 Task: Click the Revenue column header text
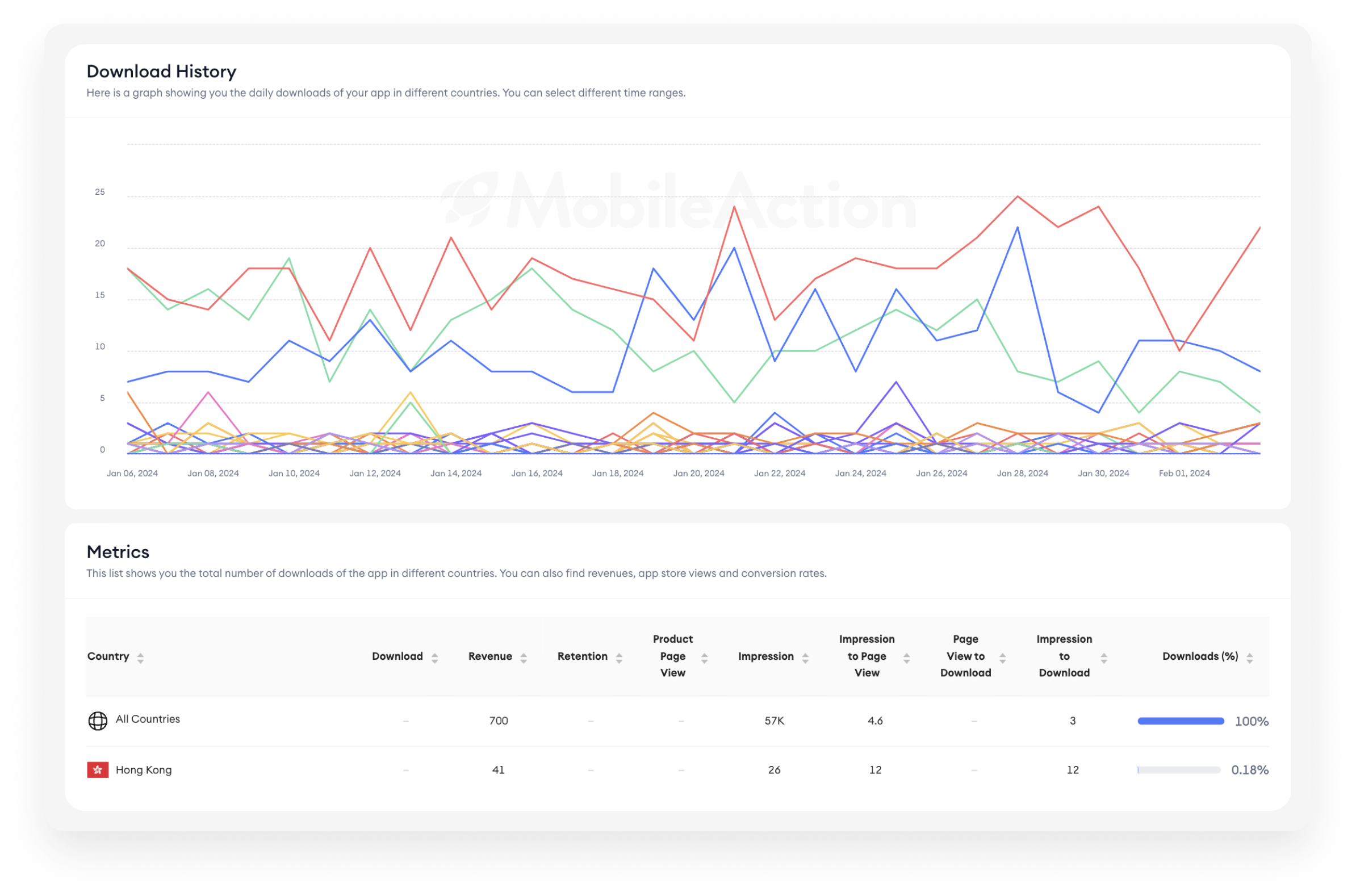[x=490, y=656]
